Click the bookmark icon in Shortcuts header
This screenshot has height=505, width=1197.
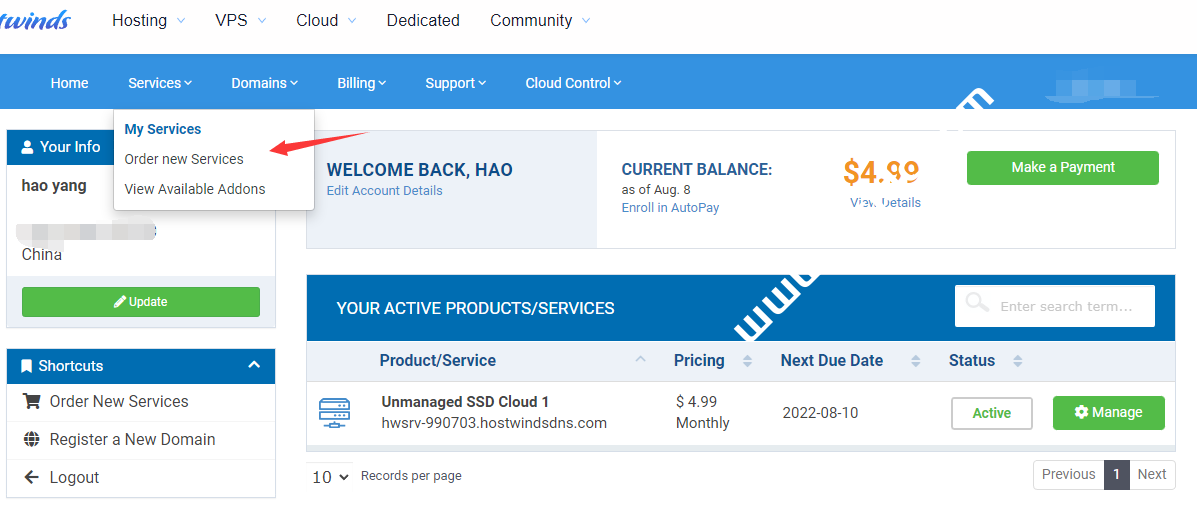27,366
